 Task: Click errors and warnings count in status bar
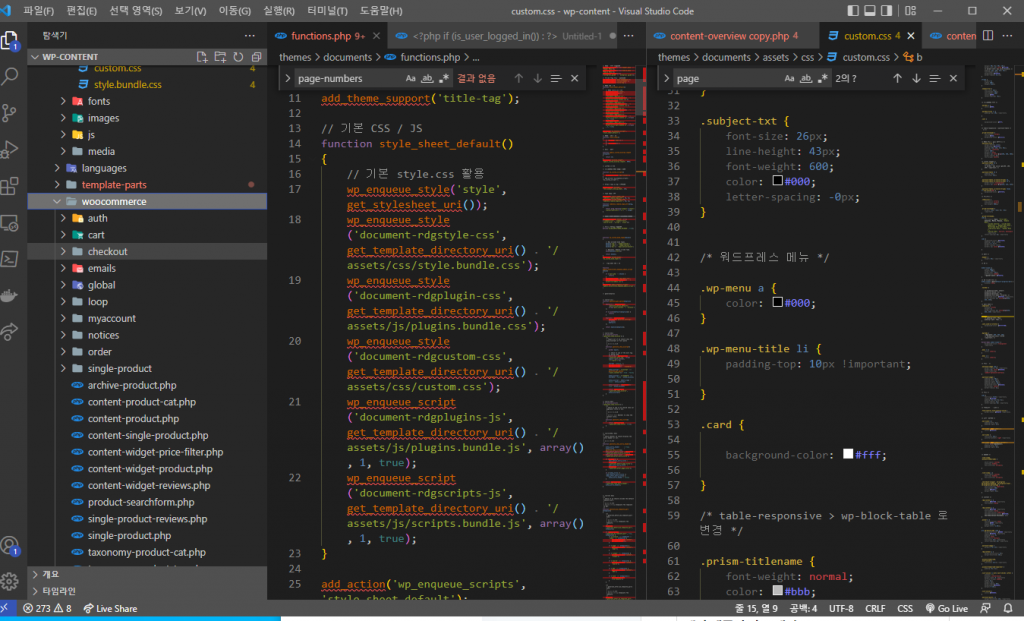[x=48, y=608]
